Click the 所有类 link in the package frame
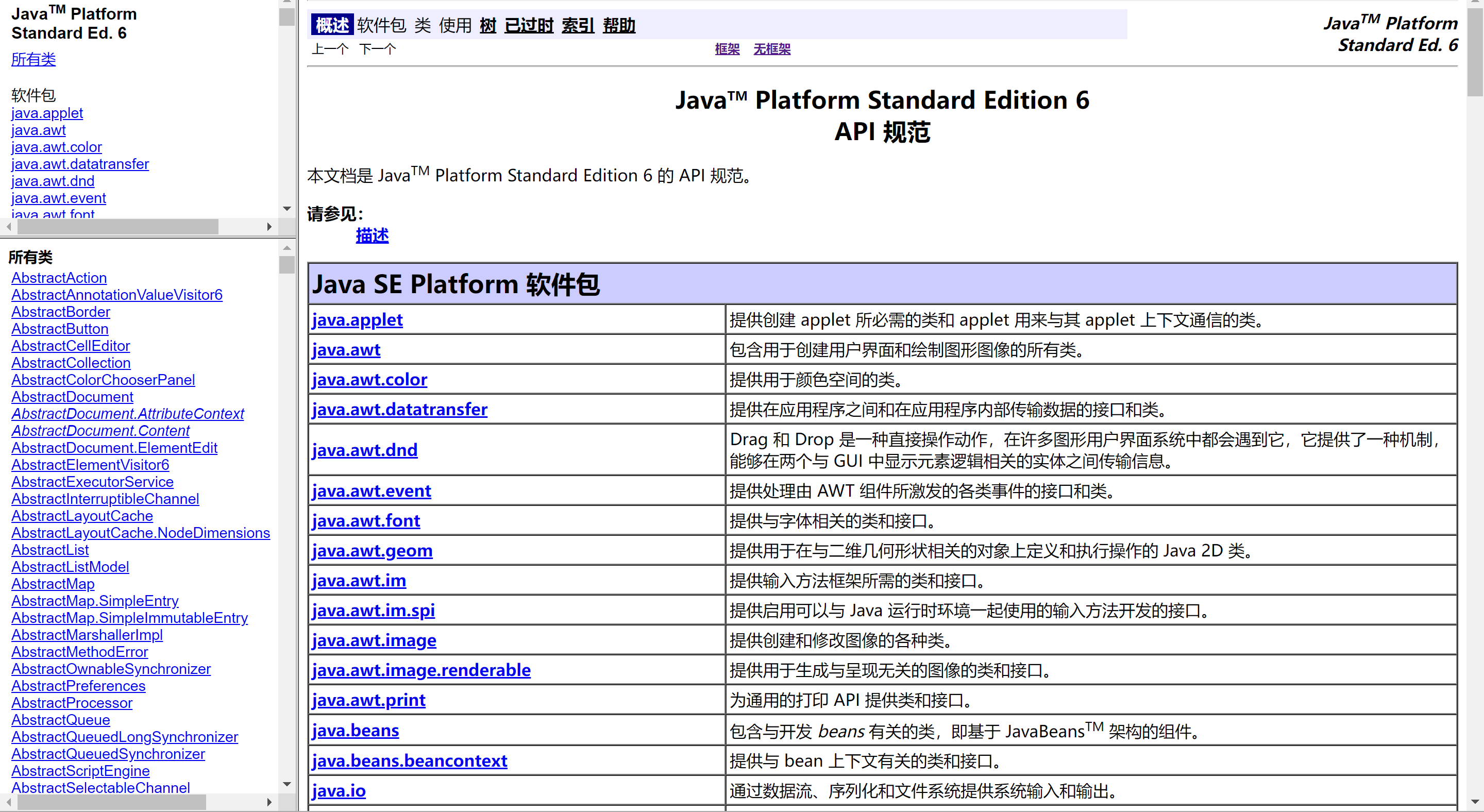 [33, 59]
